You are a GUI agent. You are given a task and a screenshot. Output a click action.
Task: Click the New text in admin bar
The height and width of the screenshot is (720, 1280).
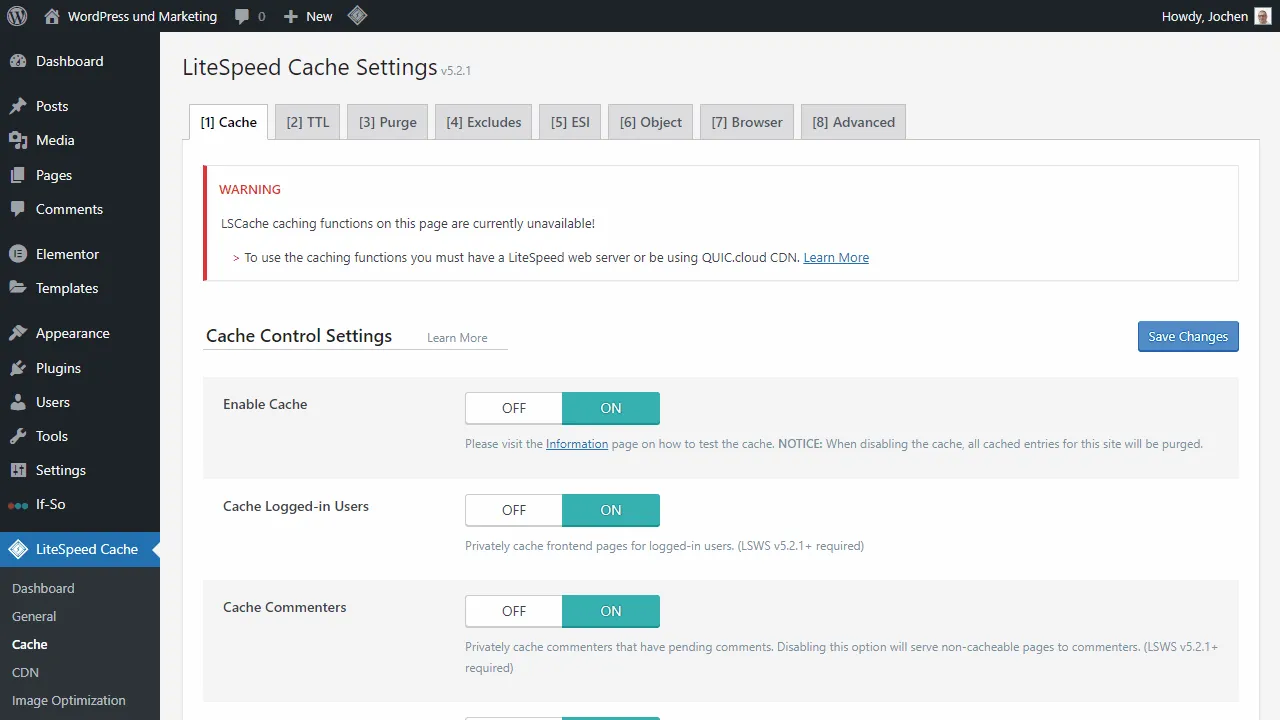[x=319, y=16]
